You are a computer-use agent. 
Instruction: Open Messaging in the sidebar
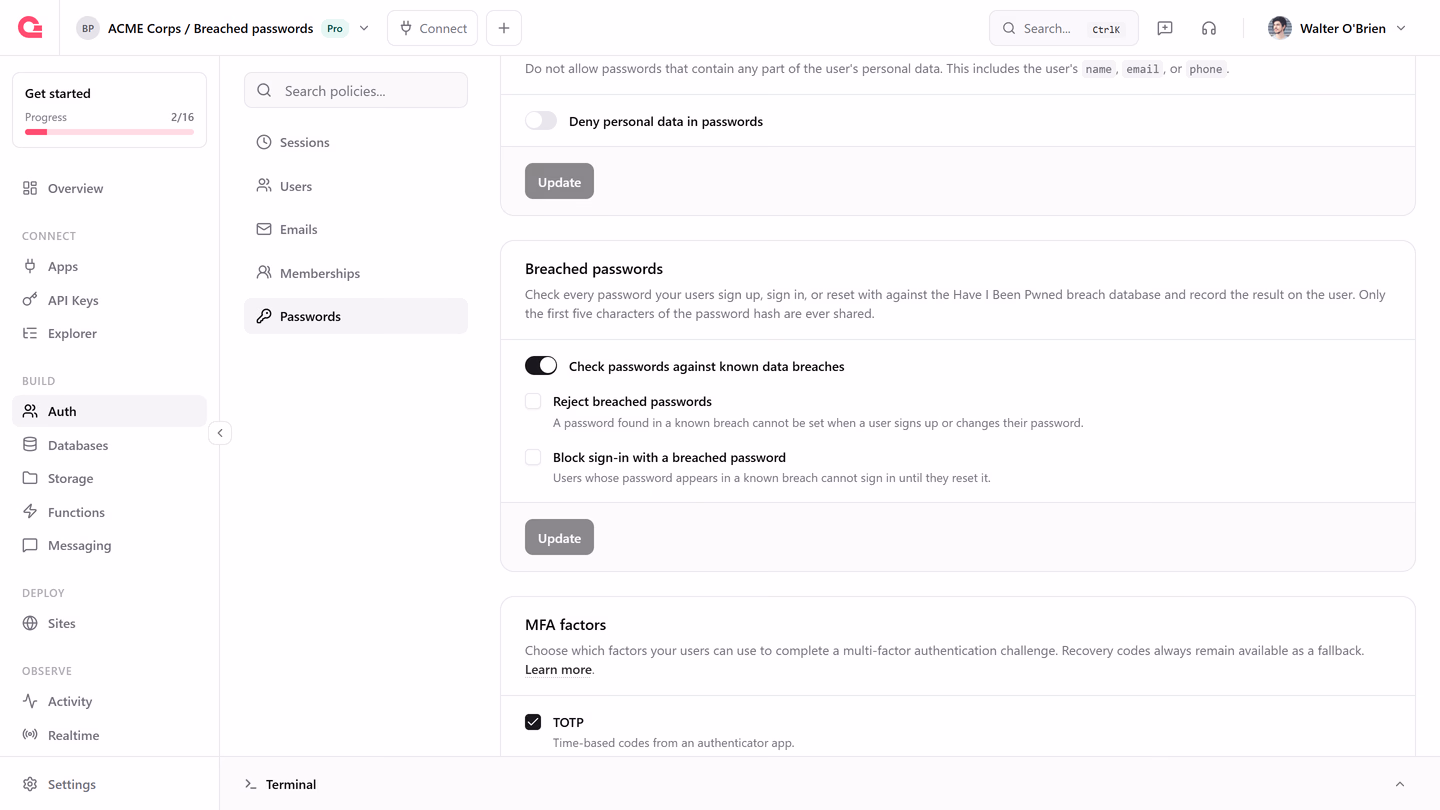[x=109, y=545]
